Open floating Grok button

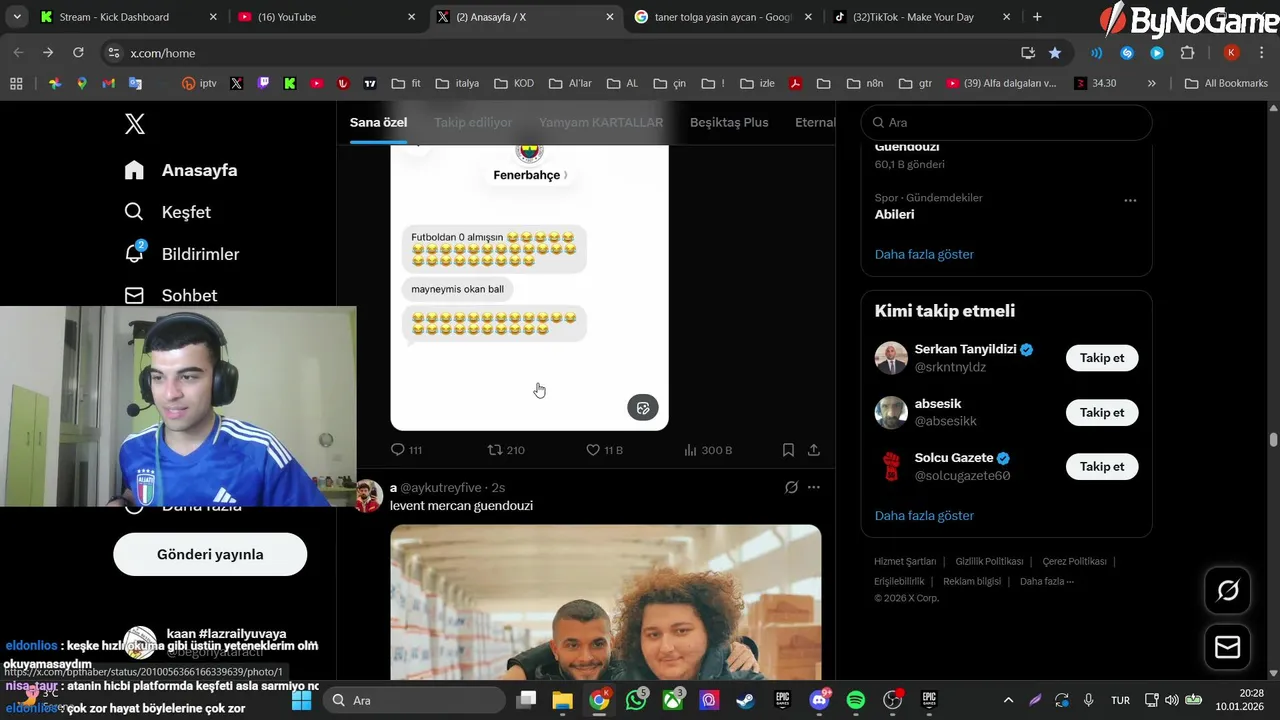coord(1228,591)
